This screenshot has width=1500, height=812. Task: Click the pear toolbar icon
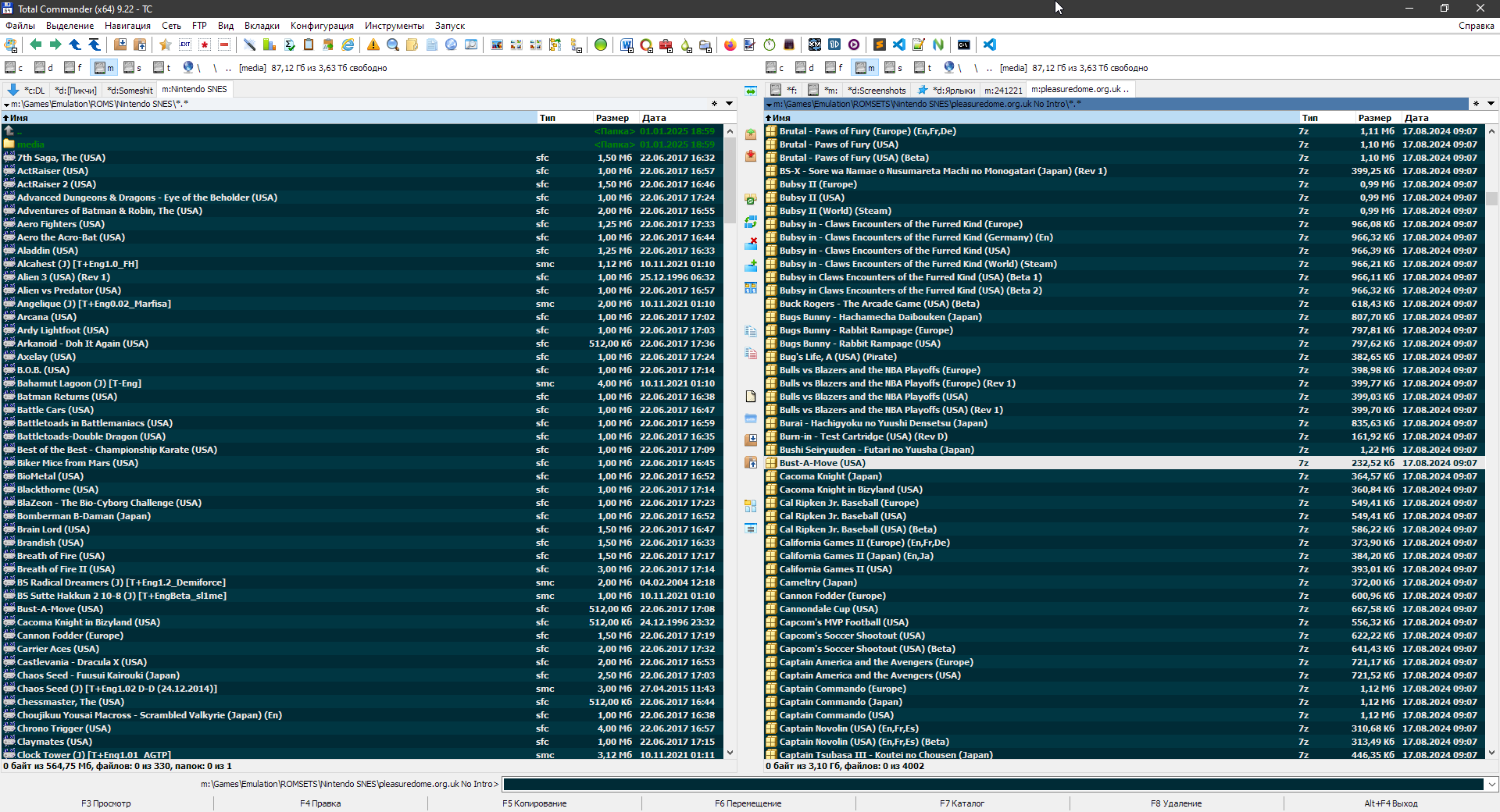(685, 45)
